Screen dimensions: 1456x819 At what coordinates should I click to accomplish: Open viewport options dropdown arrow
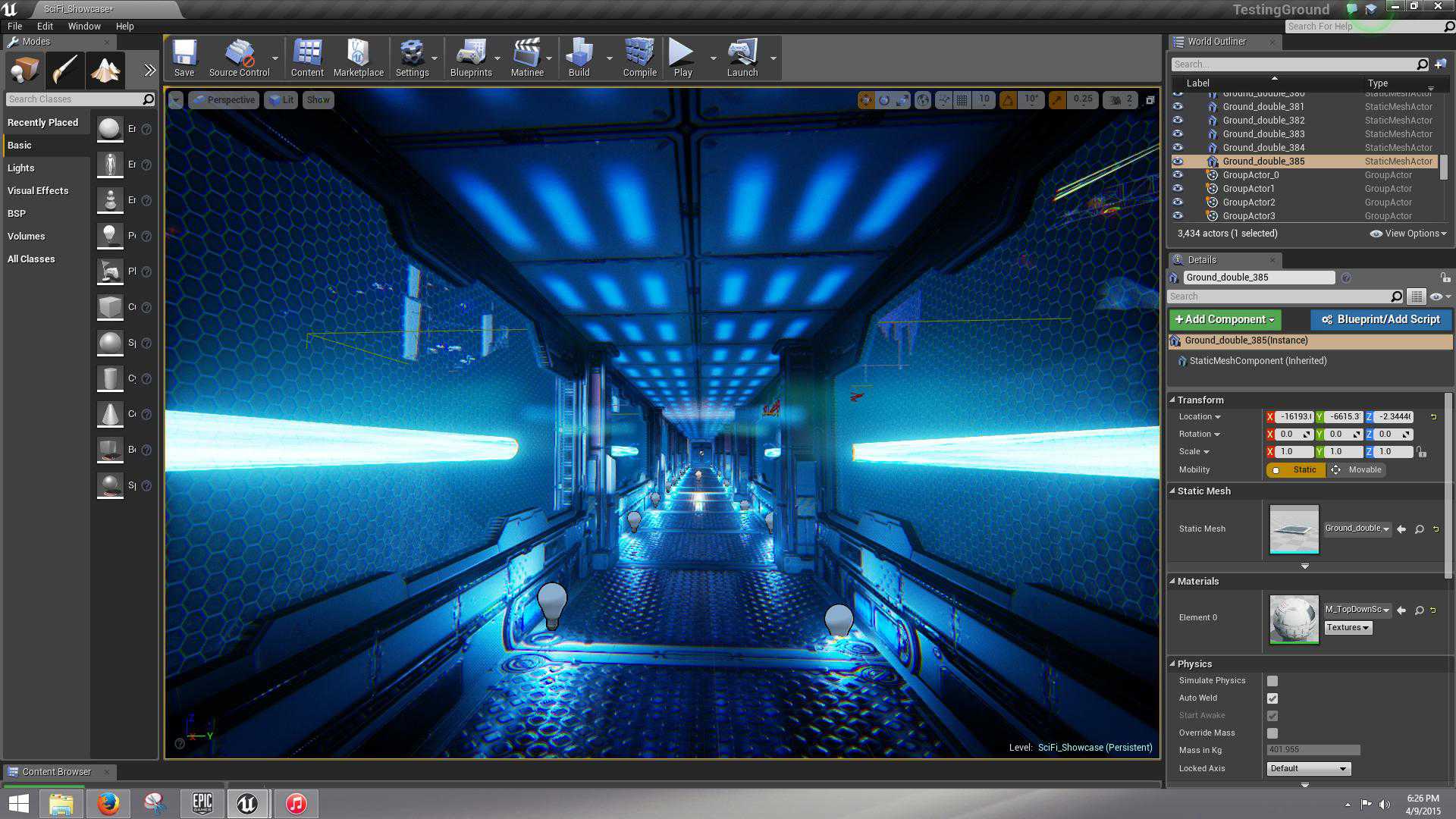[x=176, y=100]
